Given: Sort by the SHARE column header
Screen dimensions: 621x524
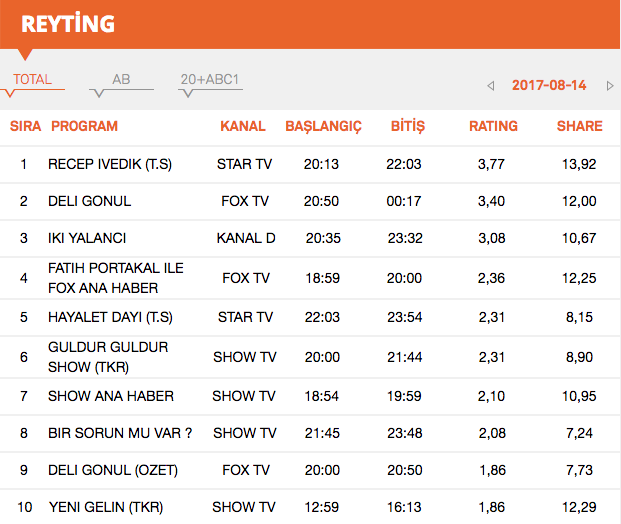Looking at the screenshot, I should coord(579,126).
